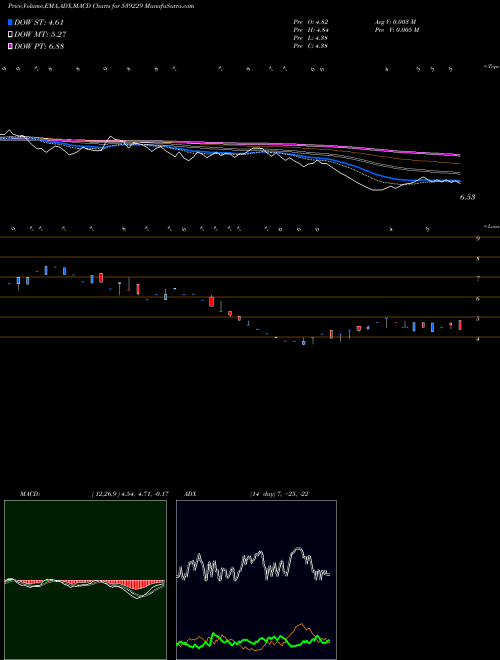Click the Pre H: 4.84 high value
Image resolution: width=500 pixels, height=660 pixels.
point(311,29)
